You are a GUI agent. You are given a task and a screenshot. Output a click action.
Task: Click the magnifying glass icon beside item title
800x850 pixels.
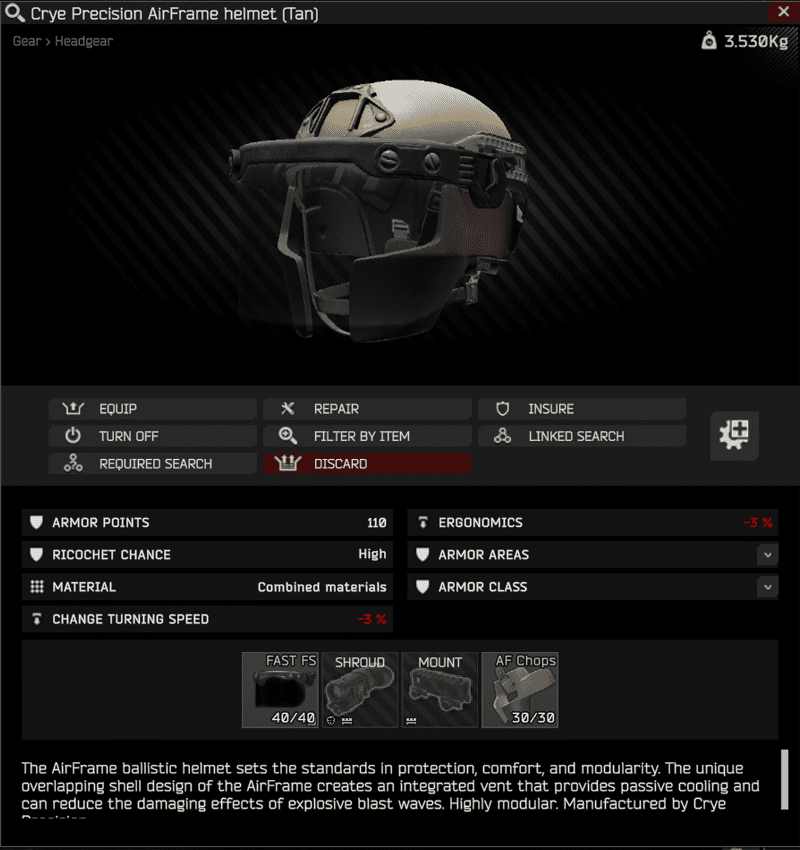pyautogui.click(x=15, y=13)
